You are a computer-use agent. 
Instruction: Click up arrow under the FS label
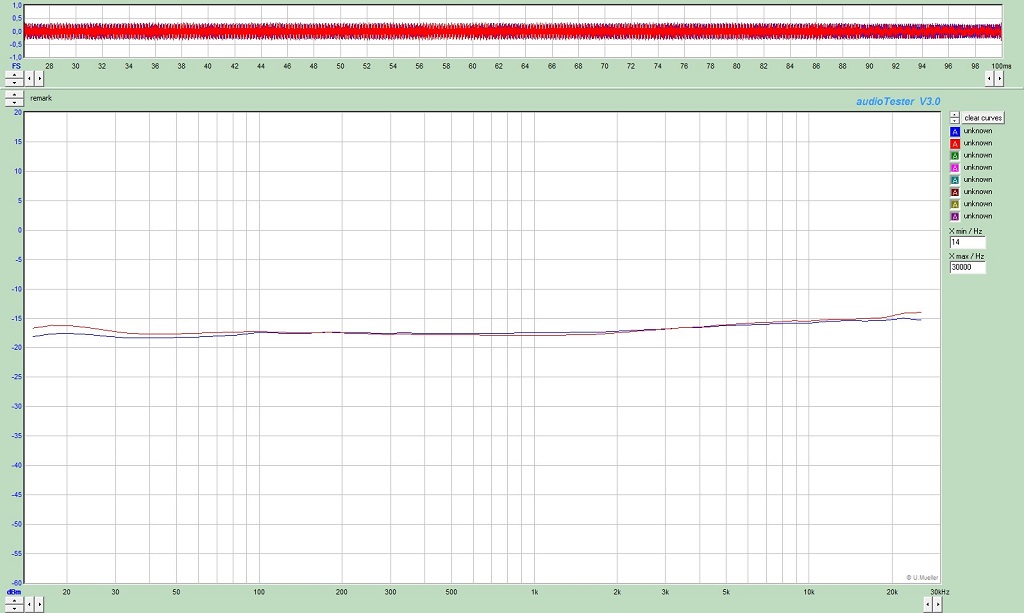[x=14, y=73]
